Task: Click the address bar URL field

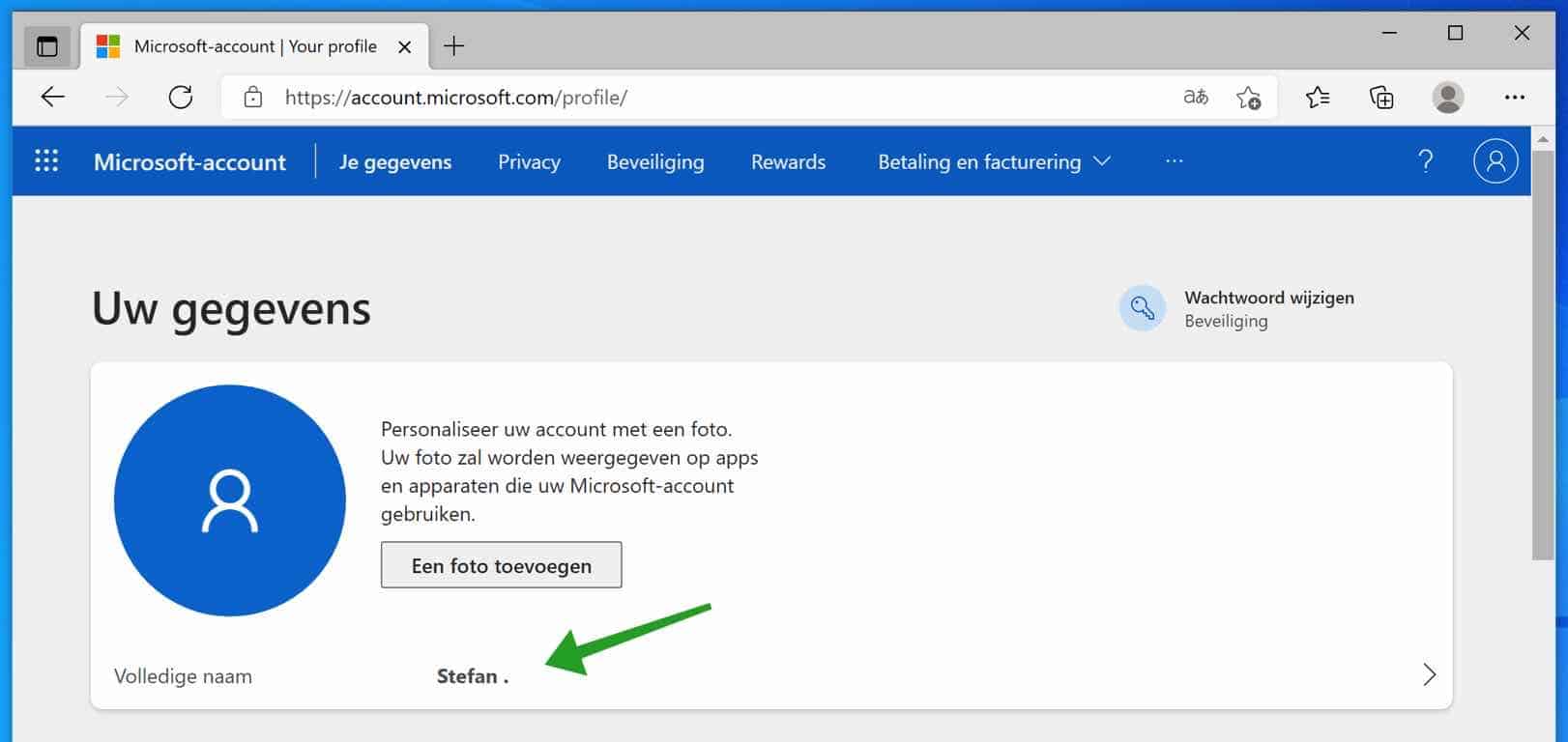Action: pyautogui.click(x=677, y=97)
